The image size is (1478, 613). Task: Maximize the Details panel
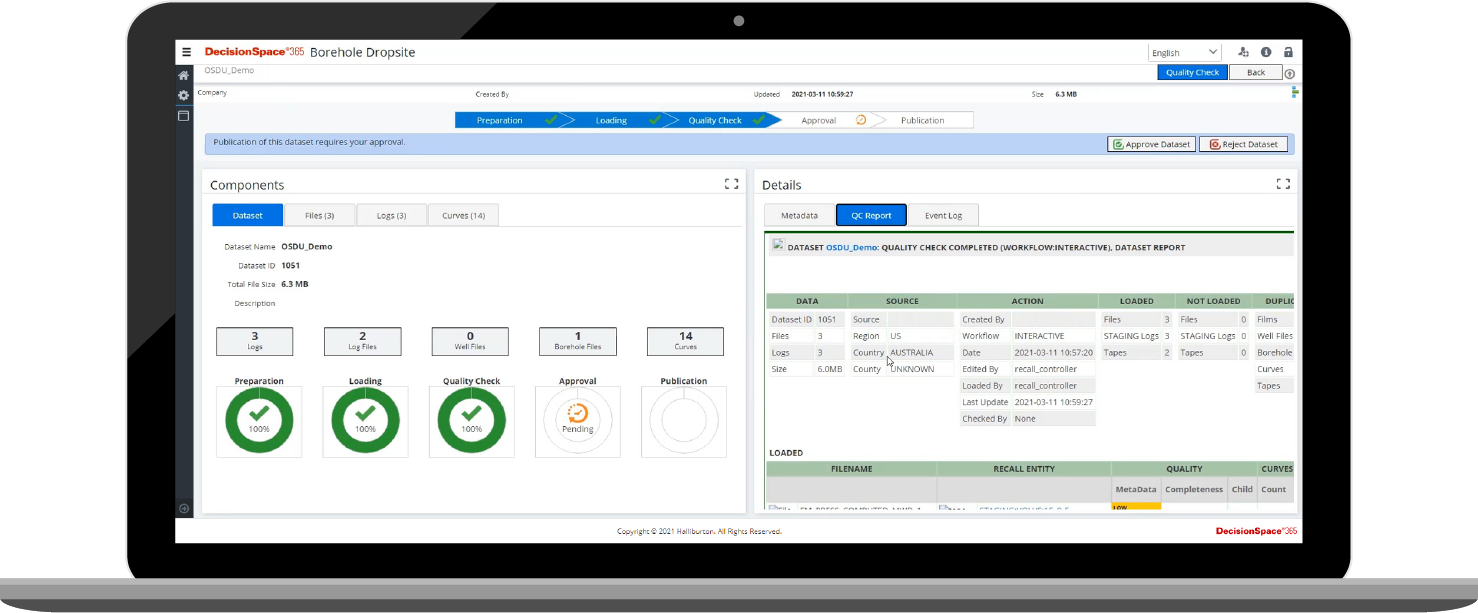click(x=1283, y=184)
